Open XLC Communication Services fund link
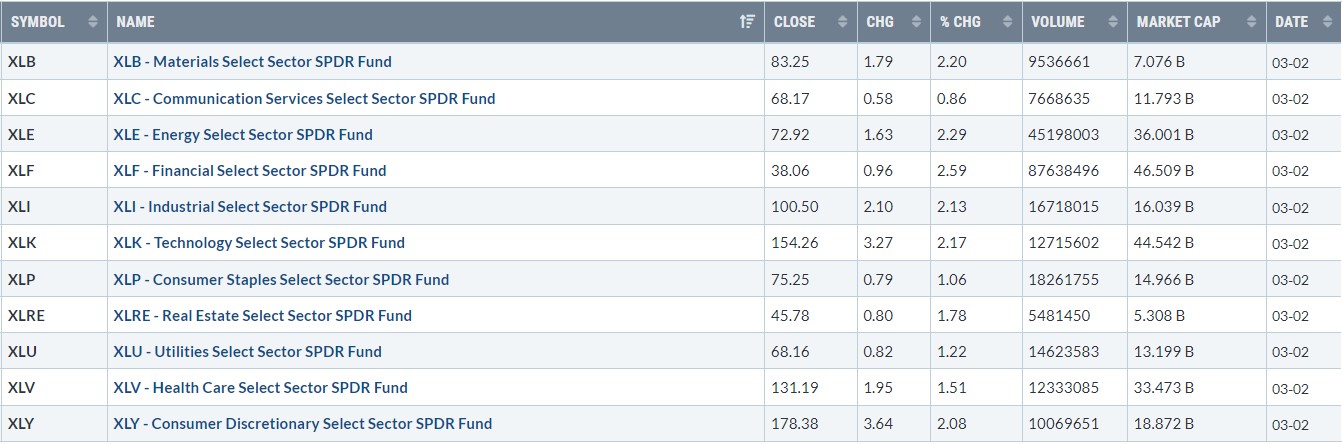Screen dimensions: 1342x444 (304, 98)
